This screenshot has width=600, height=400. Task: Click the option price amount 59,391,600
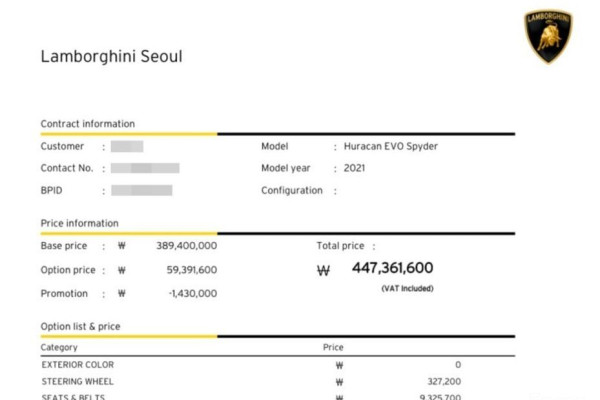tap(191, 269)
